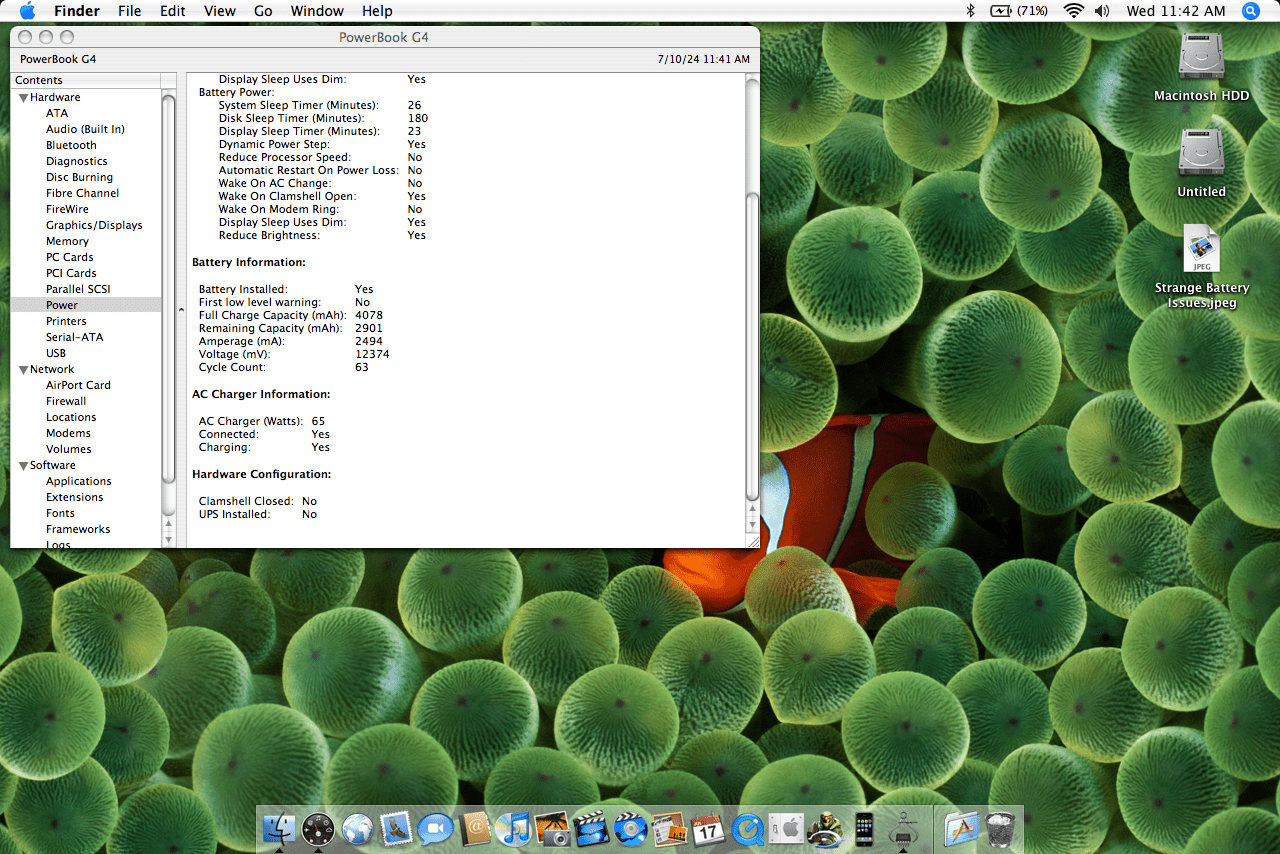Open System Preferences from the Dock
The height and width of the screenshot is (854, 1280).
click(786, 828)
